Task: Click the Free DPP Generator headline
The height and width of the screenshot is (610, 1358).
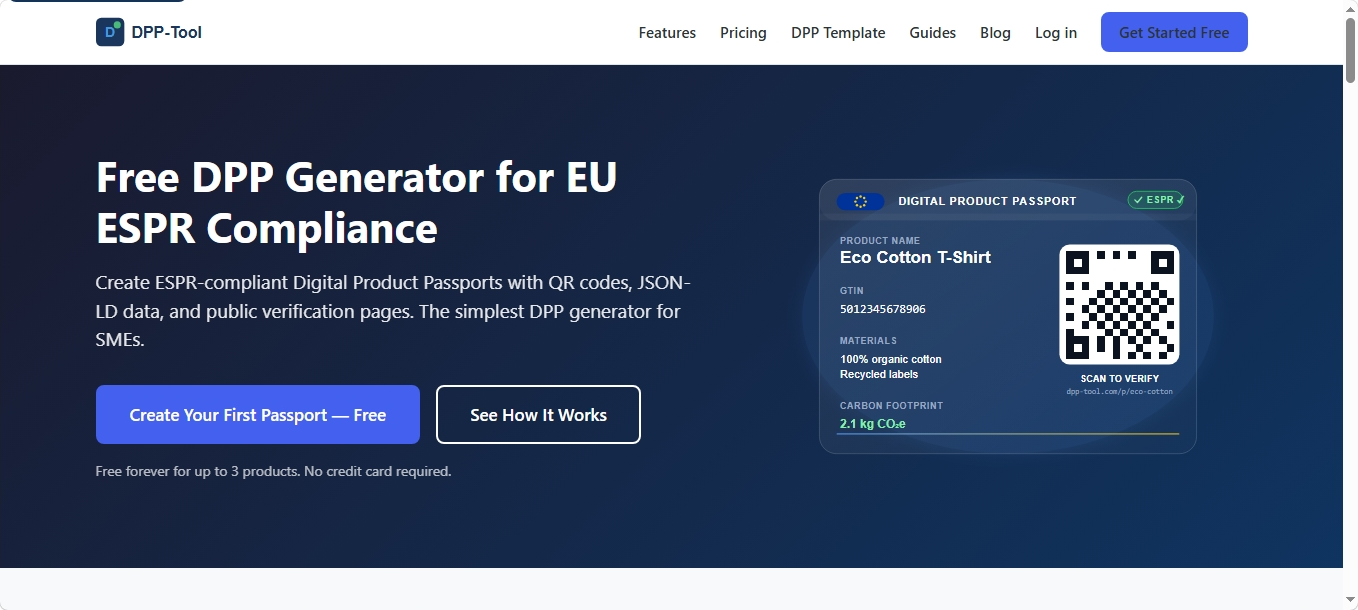Action: tap(357, 203)
